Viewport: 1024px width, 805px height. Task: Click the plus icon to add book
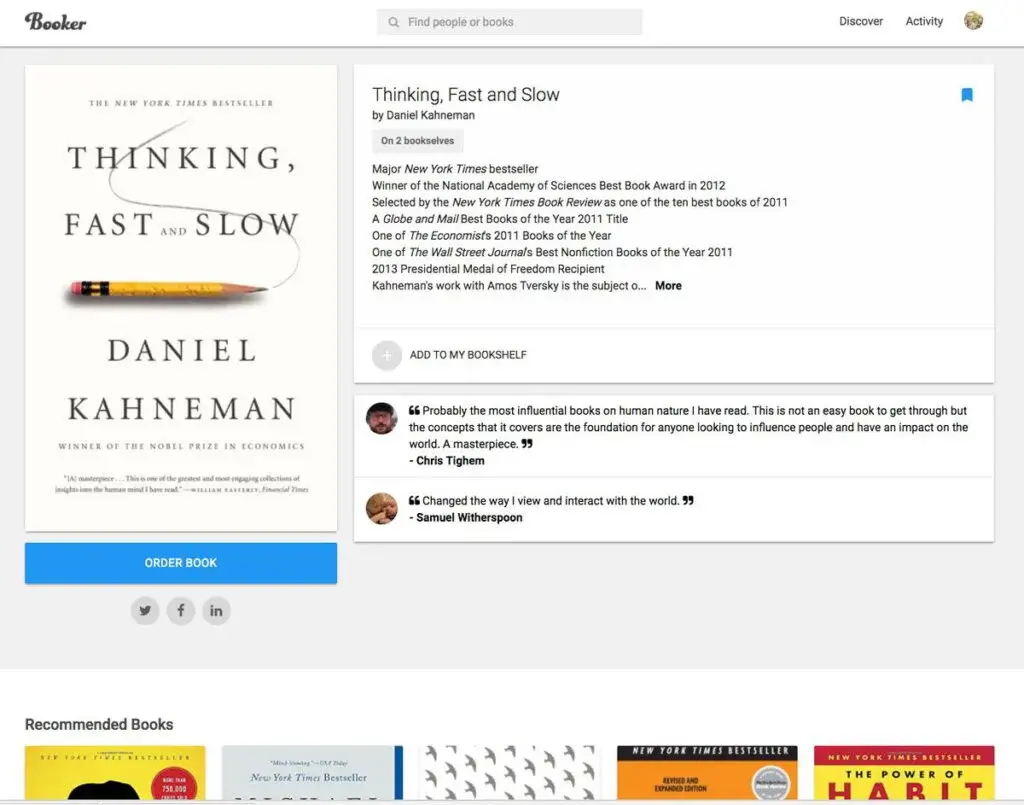(387, 355)
